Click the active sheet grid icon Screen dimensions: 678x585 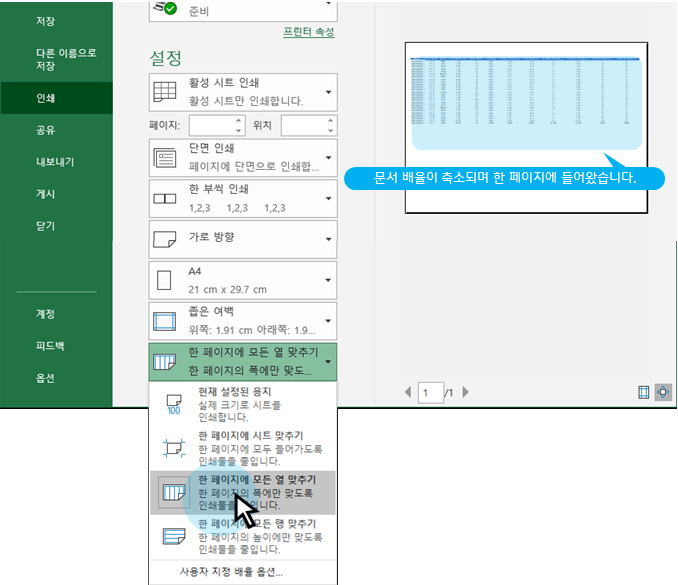point(165,92)
